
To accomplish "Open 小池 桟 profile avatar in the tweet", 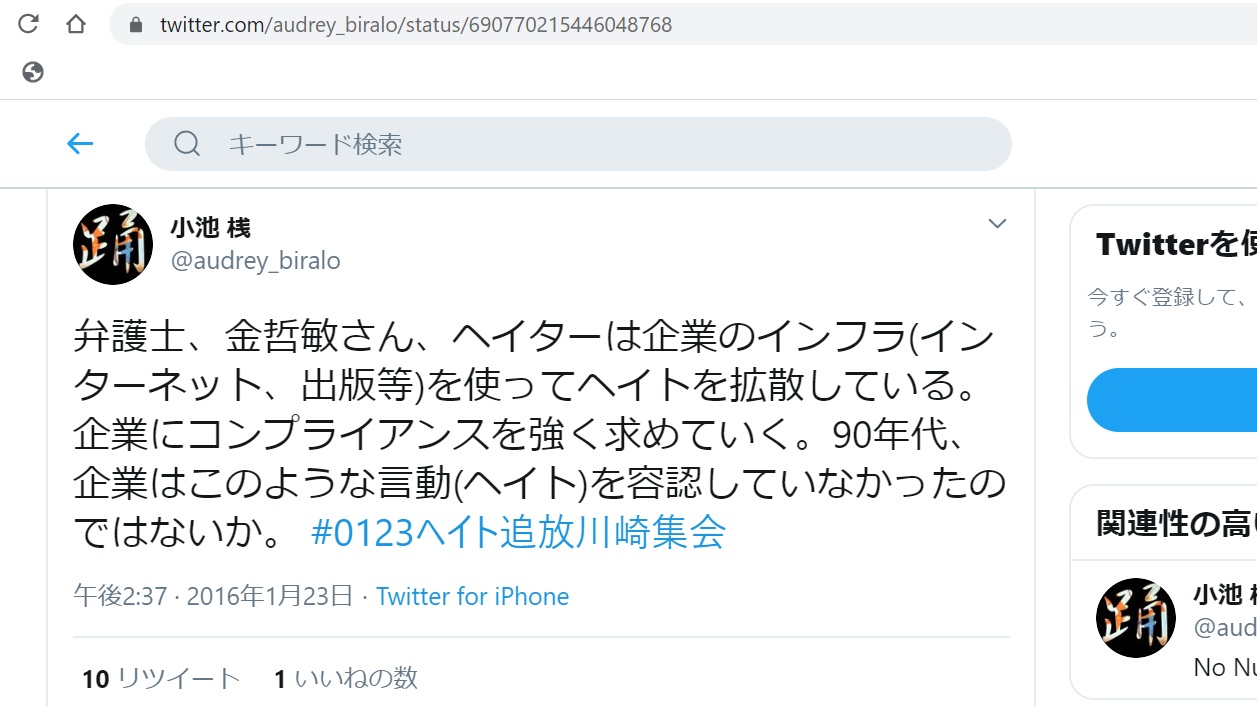I will point(113,244).
